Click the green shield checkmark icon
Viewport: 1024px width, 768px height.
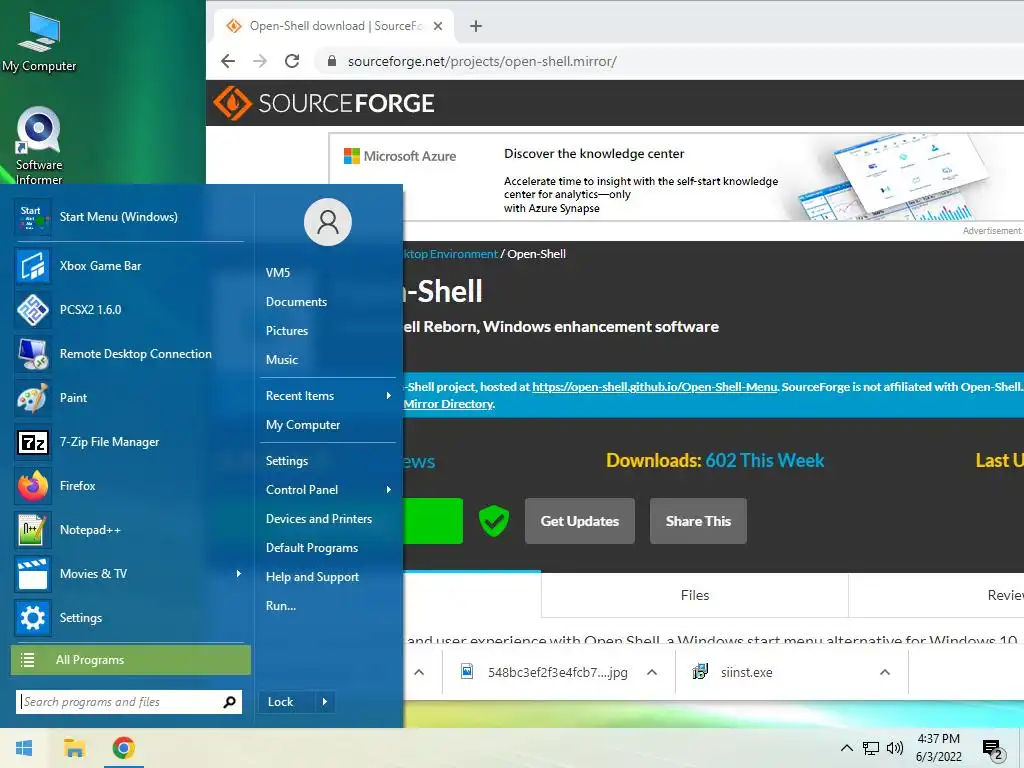(494, 521)
